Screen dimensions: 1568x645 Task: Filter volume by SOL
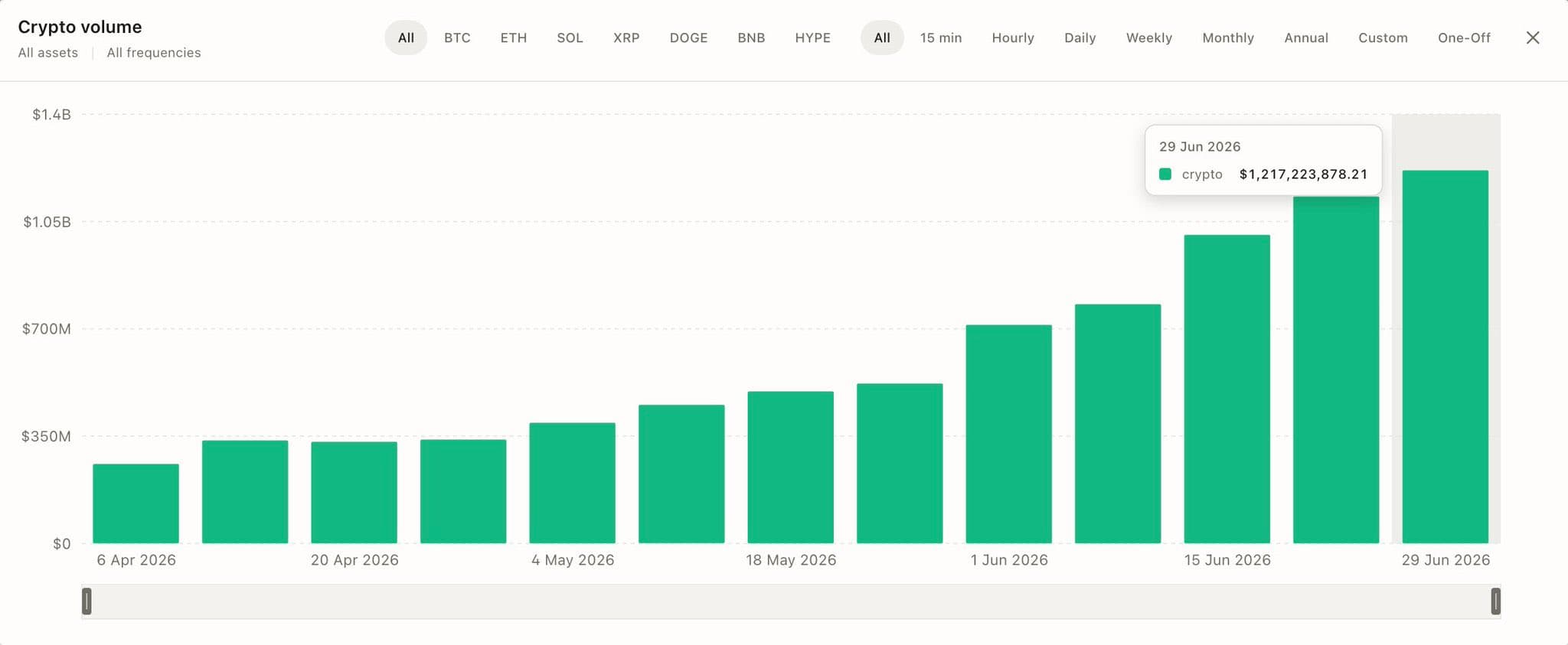point(570,37)
